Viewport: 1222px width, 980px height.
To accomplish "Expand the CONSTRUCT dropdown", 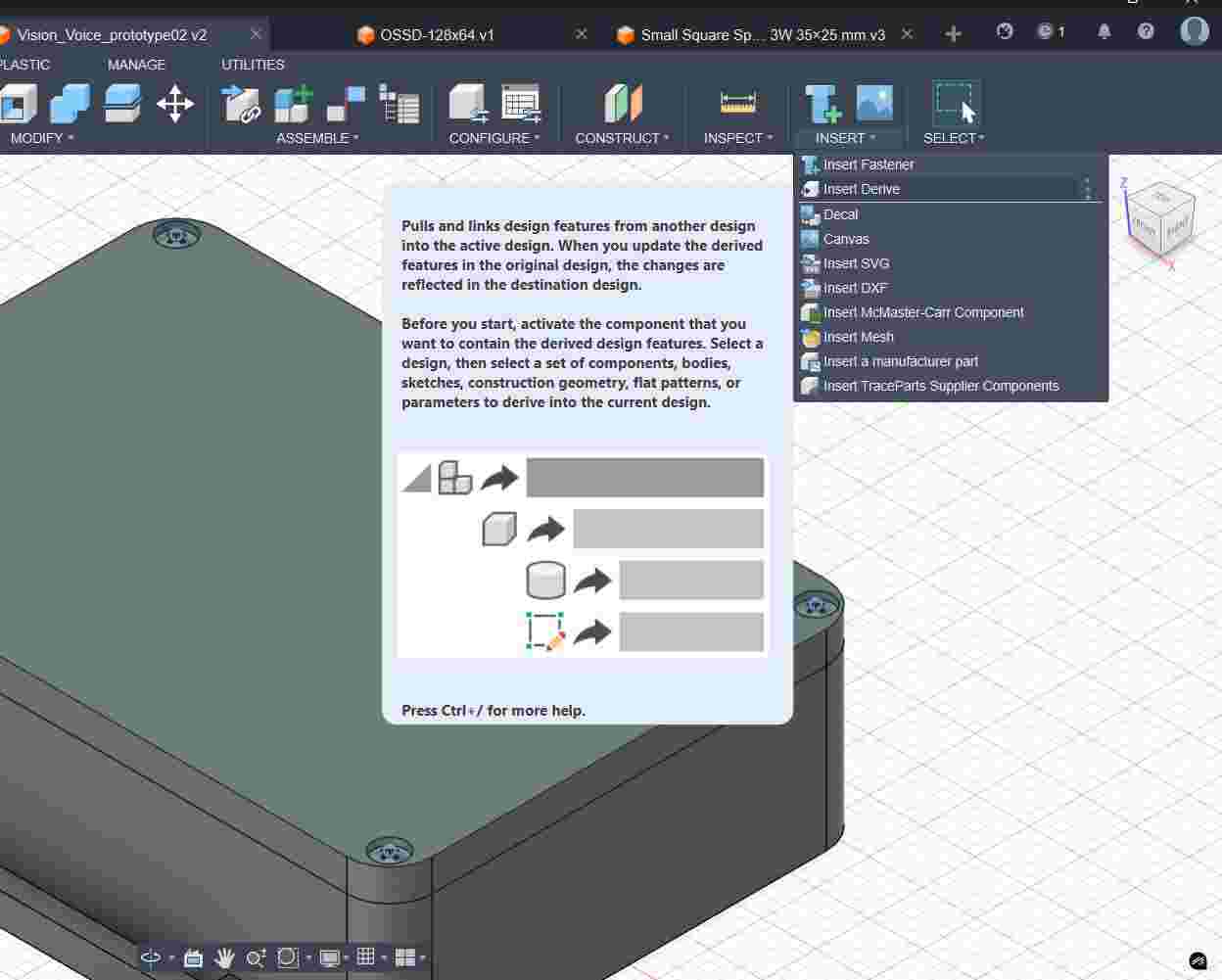I will 623,138.
